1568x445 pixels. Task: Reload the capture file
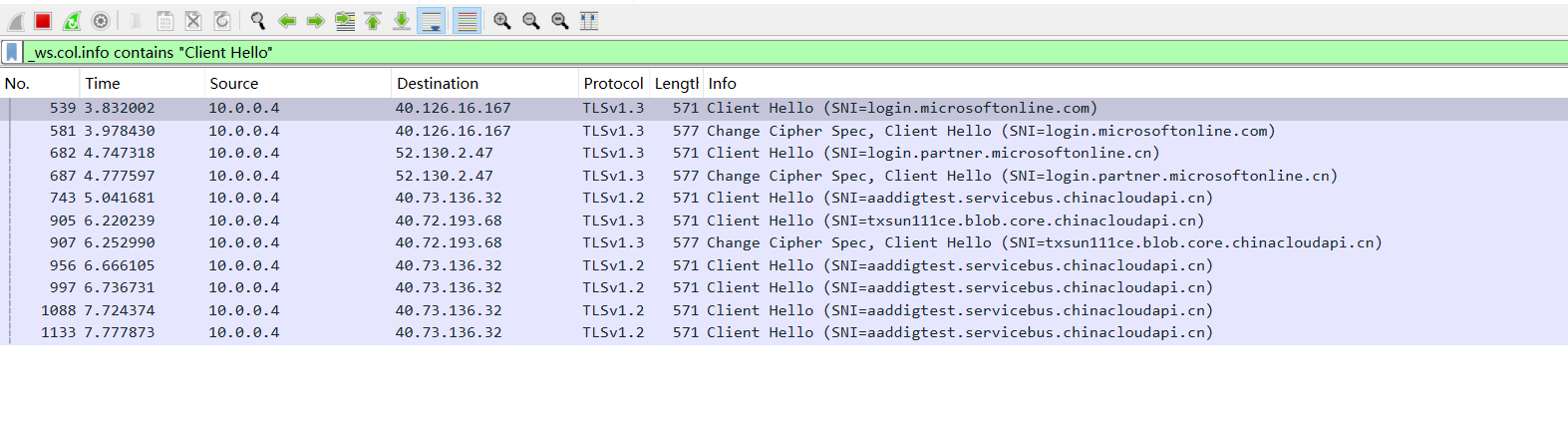[x=222, y=21]
